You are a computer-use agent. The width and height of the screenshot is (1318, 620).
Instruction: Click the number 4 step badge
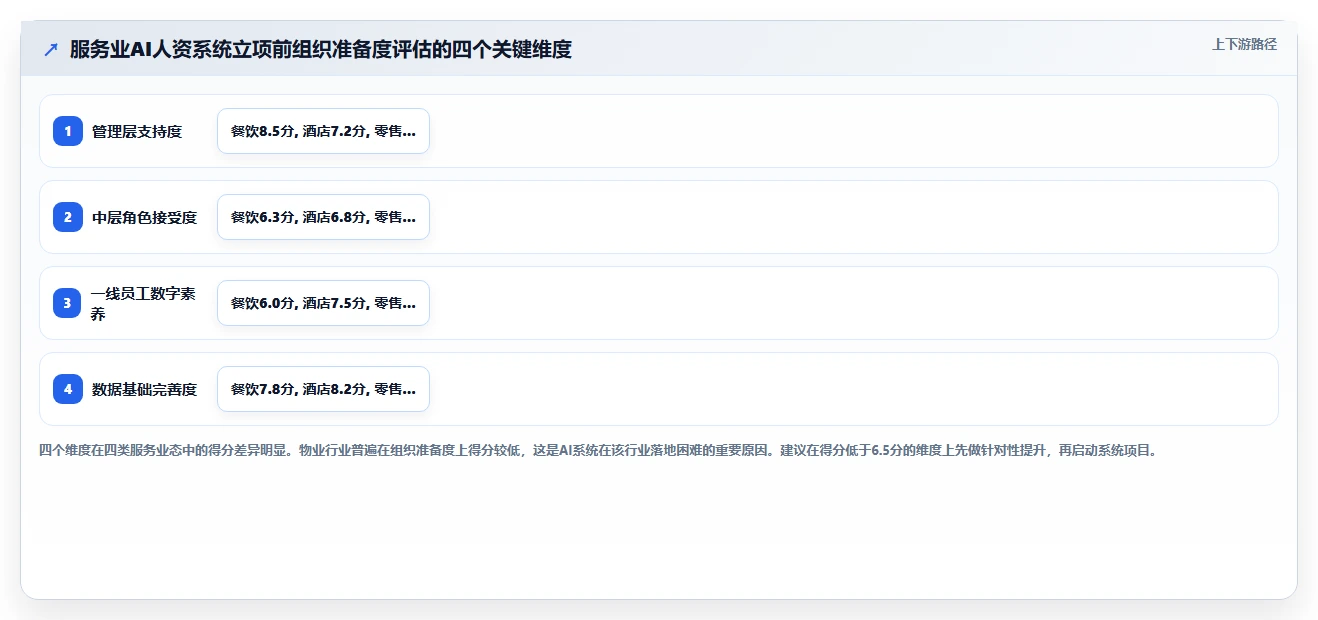pyautogui.click(x=68, y=389)
